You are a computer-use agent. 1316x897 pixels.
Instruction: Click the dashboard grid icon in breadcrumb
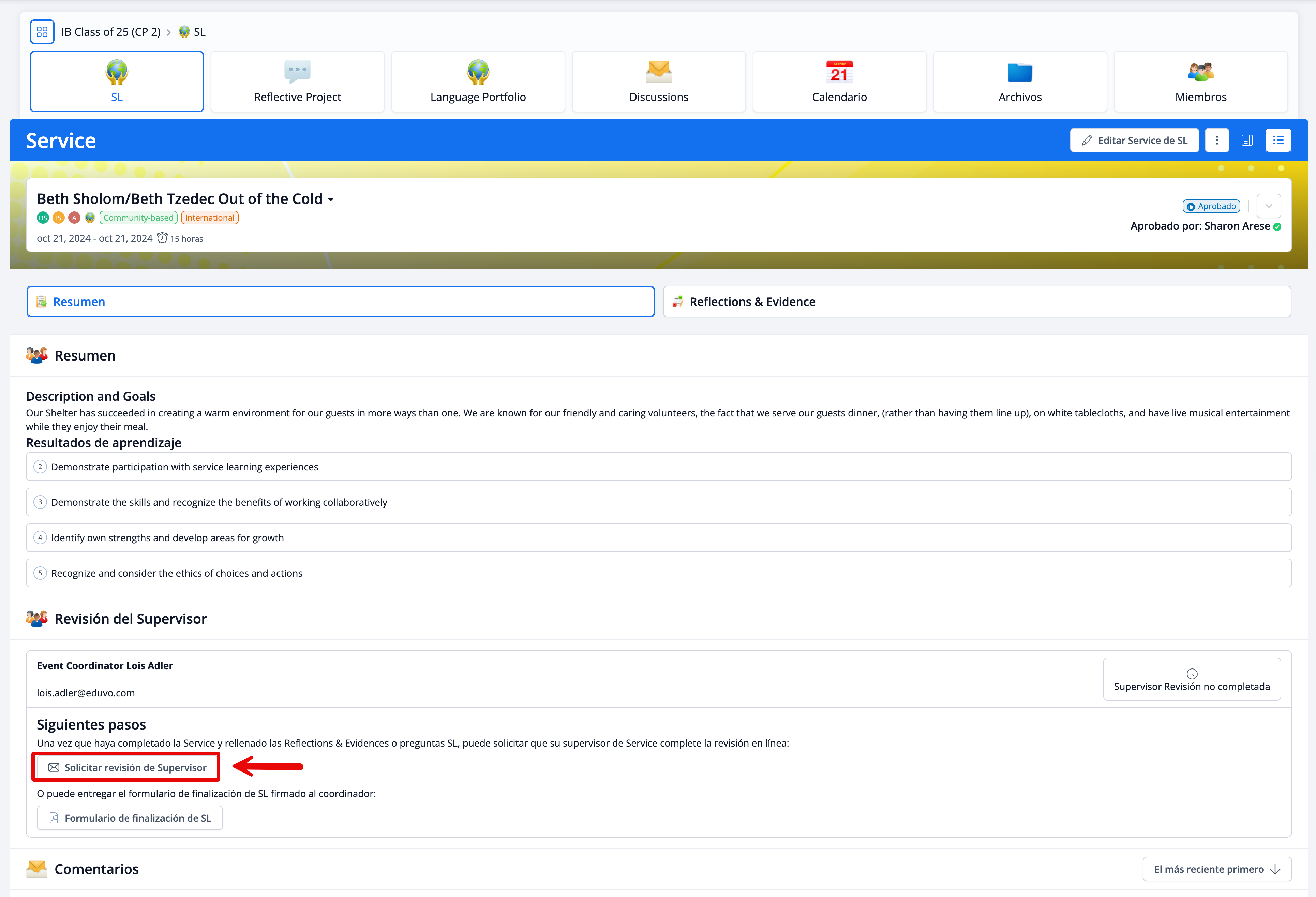point(42,32)
